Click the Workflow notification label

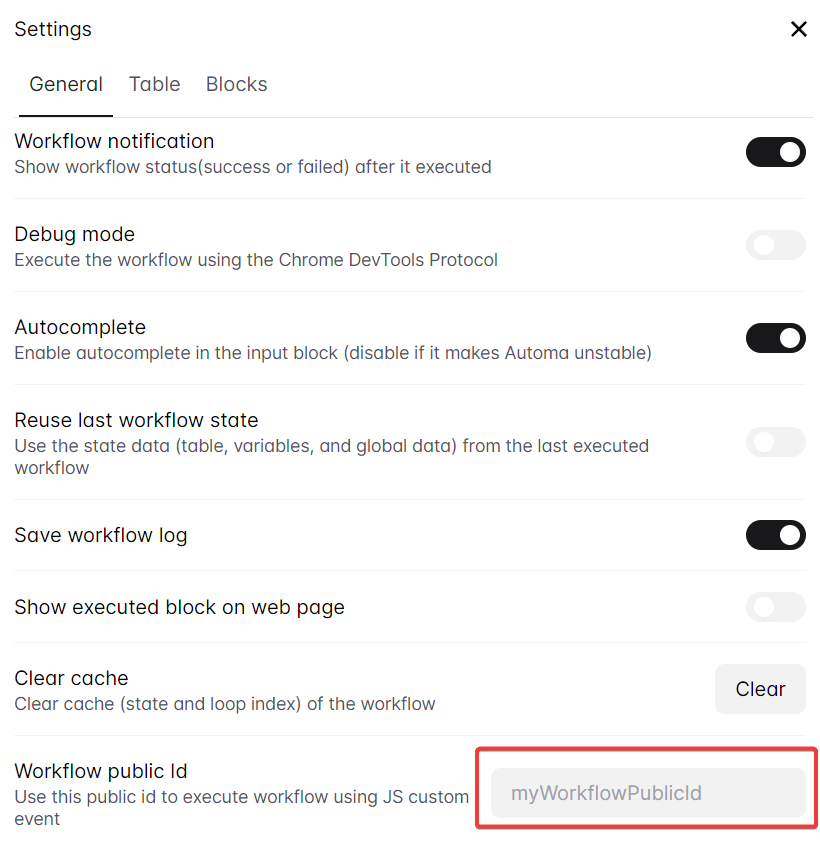coord(114,141)
